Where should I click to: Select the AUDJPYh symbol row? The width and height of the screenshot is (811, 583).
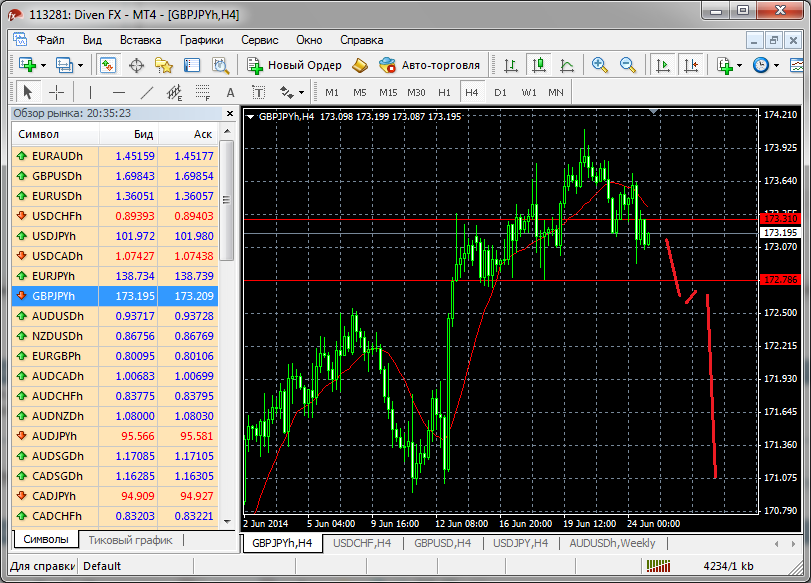115,436
